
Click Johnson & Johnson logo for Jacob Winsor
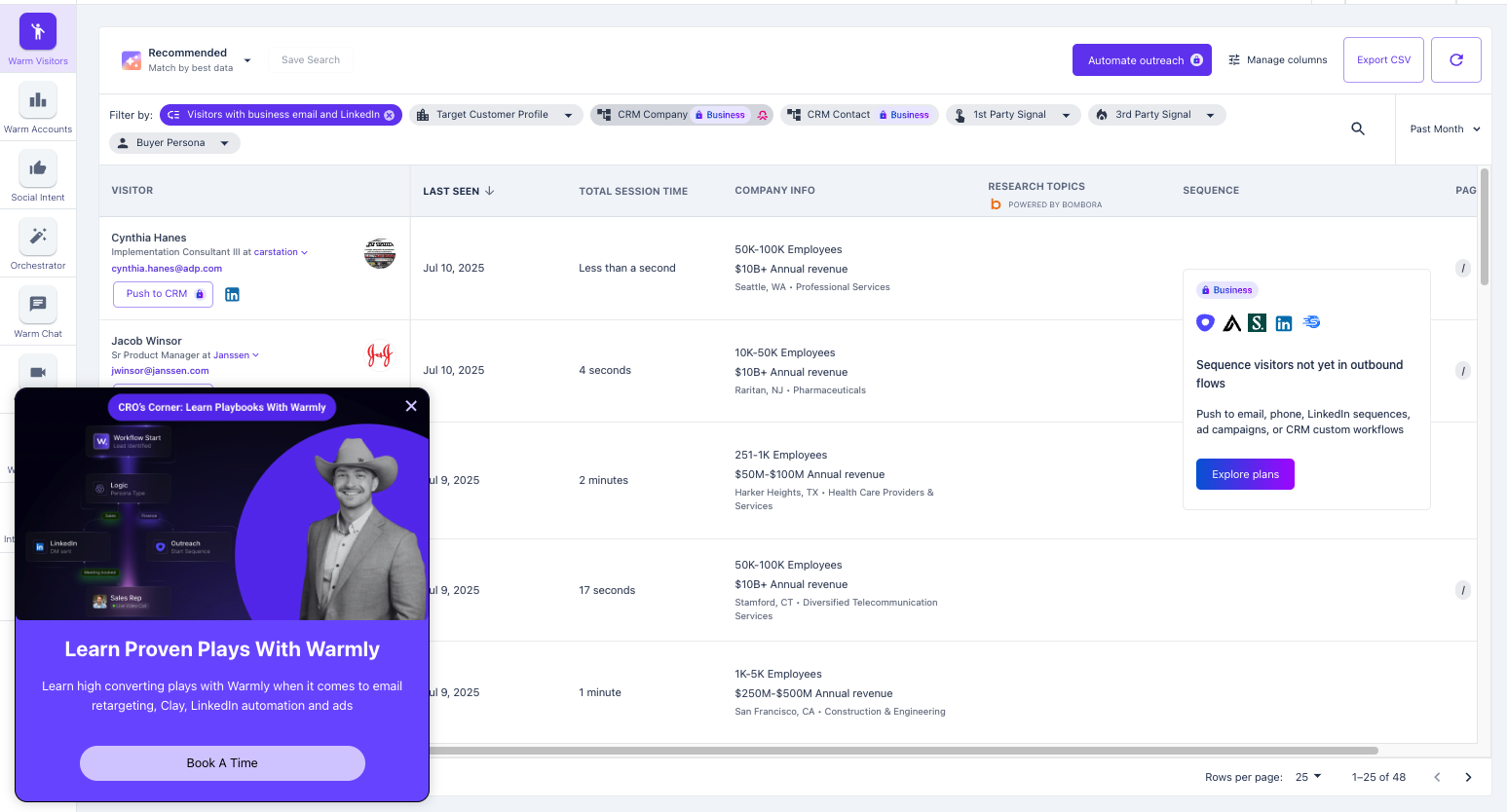pyautogui.click(x=380, y=355)
